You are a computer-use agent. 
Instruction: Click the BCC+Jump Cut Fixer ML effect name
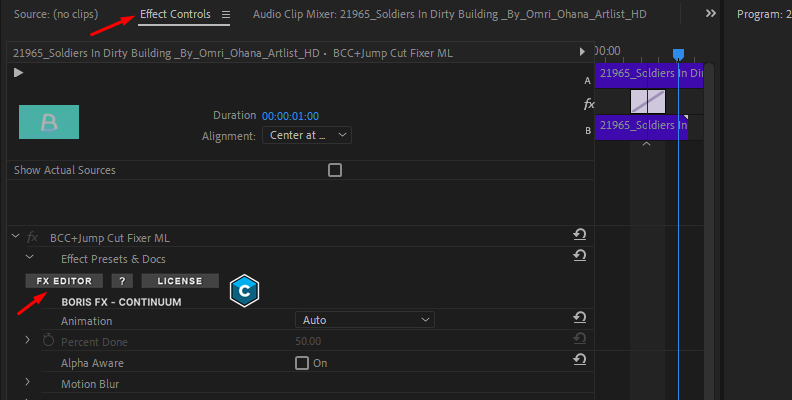110,238
